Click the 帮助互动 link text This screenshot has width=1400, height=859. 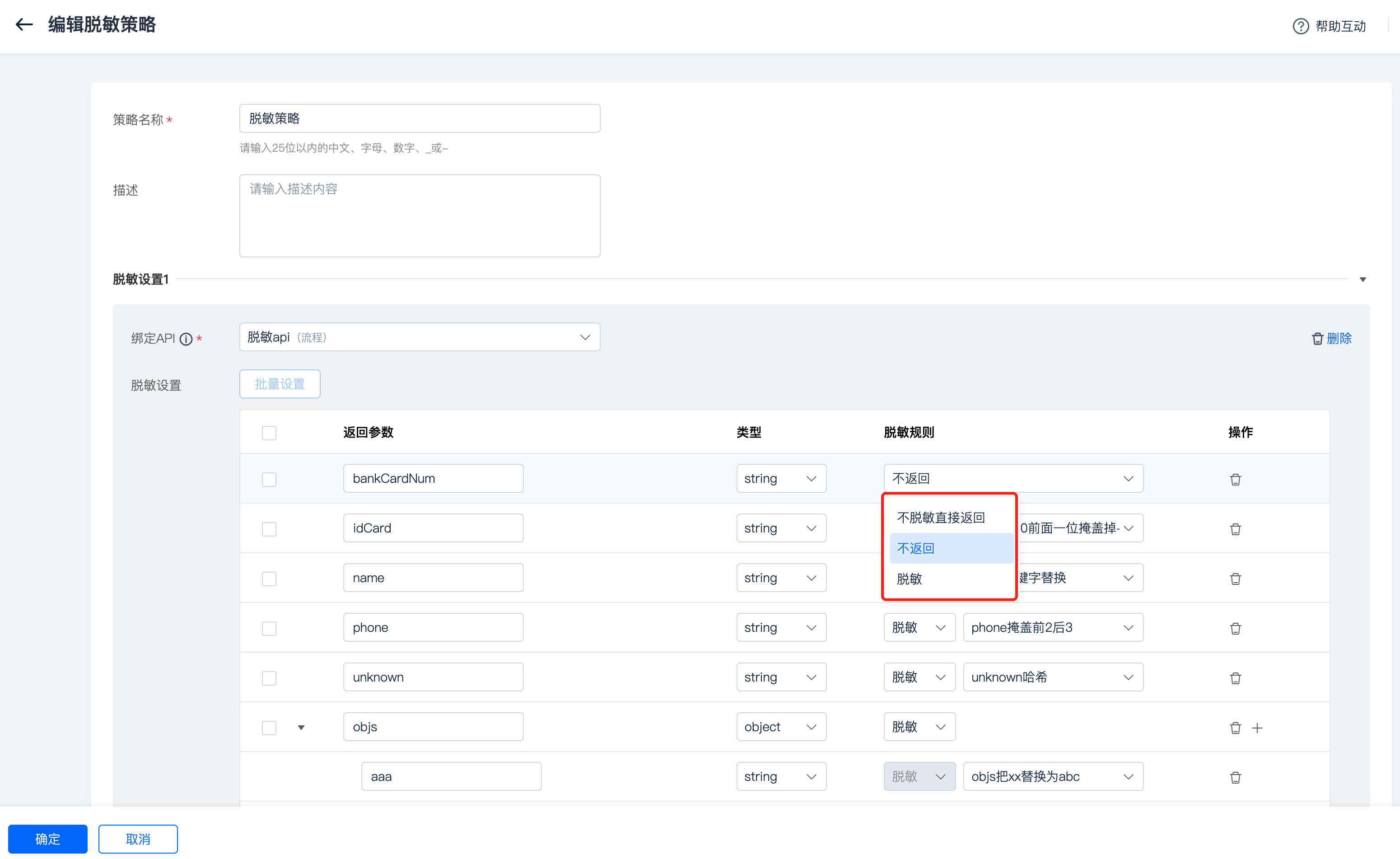click(1340, 26)
